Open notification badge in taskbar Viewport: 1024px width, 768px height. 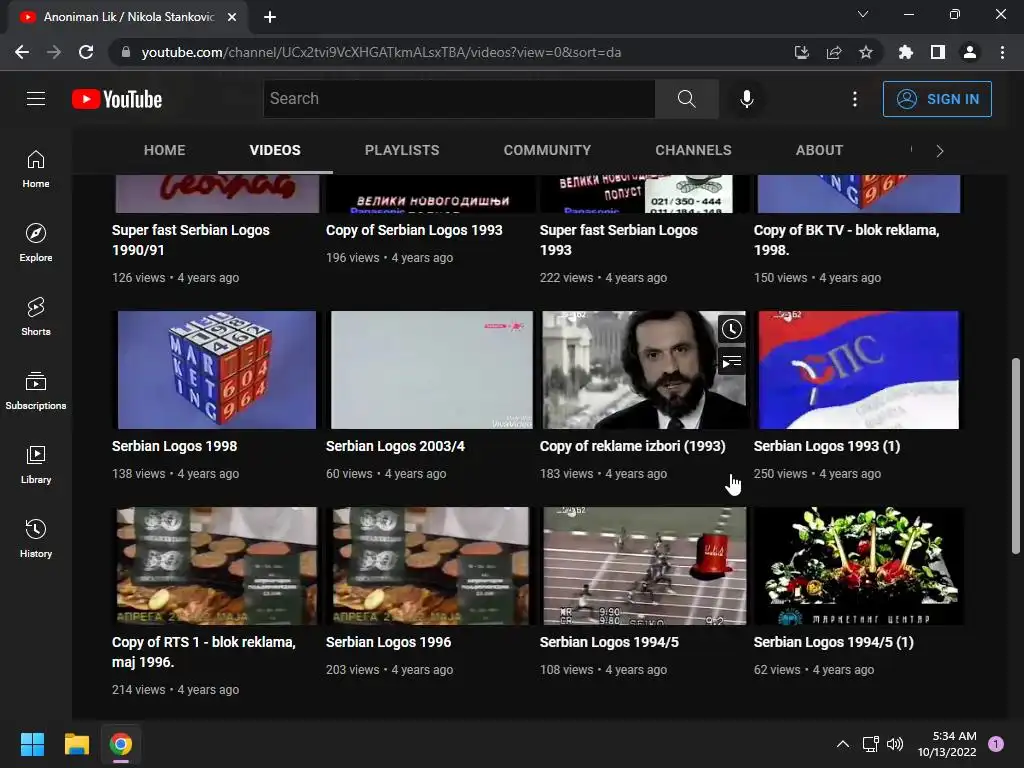pyautogui.click(x=996, y=744)
